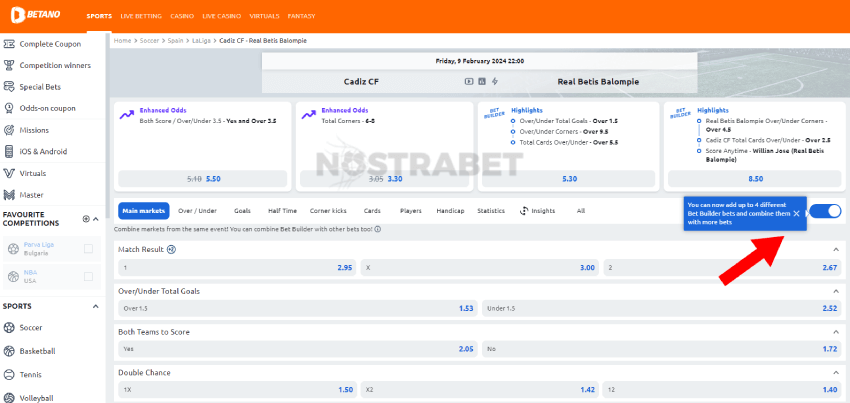Open the info icon next to combine text

tap(377, 229)
